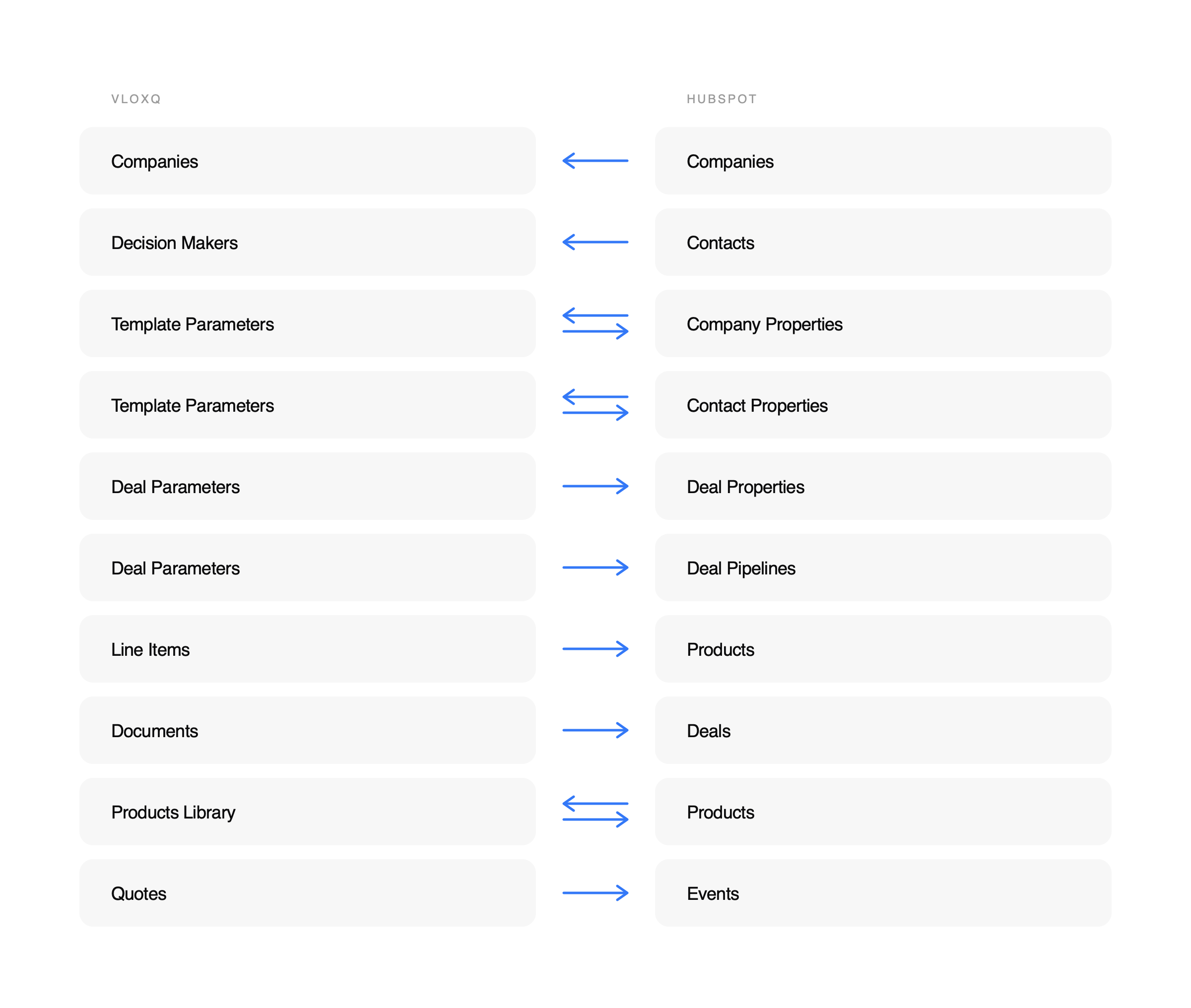Click the HUBSPOT column header

point(722,99)
